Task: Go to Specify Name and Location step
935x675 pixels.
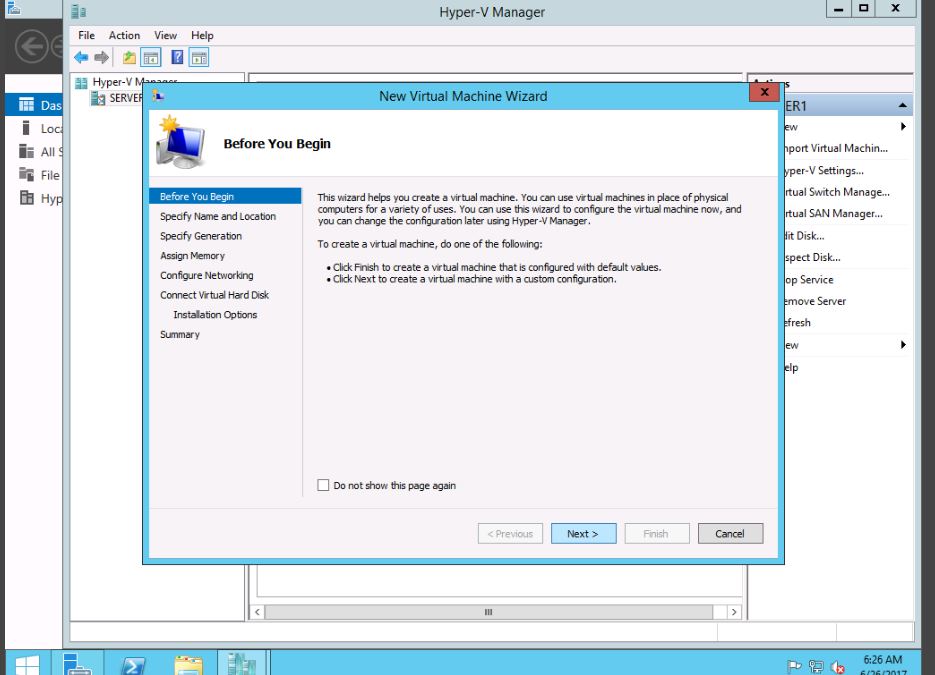Action: pyautogui.click(x=218, y=216)
